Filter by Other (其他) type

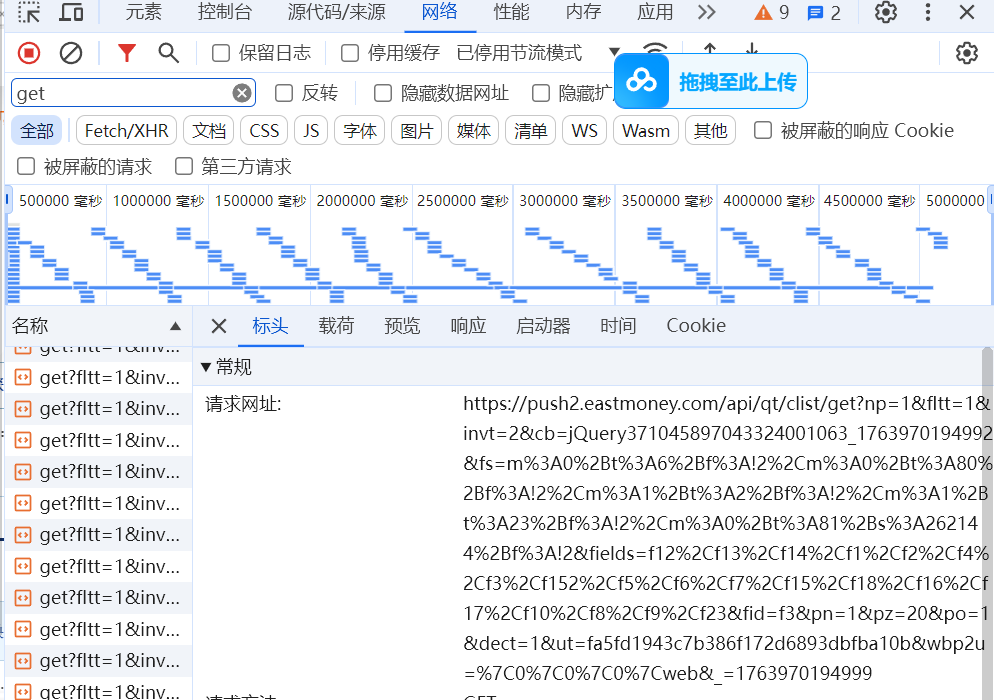click(x=710, y=130)
